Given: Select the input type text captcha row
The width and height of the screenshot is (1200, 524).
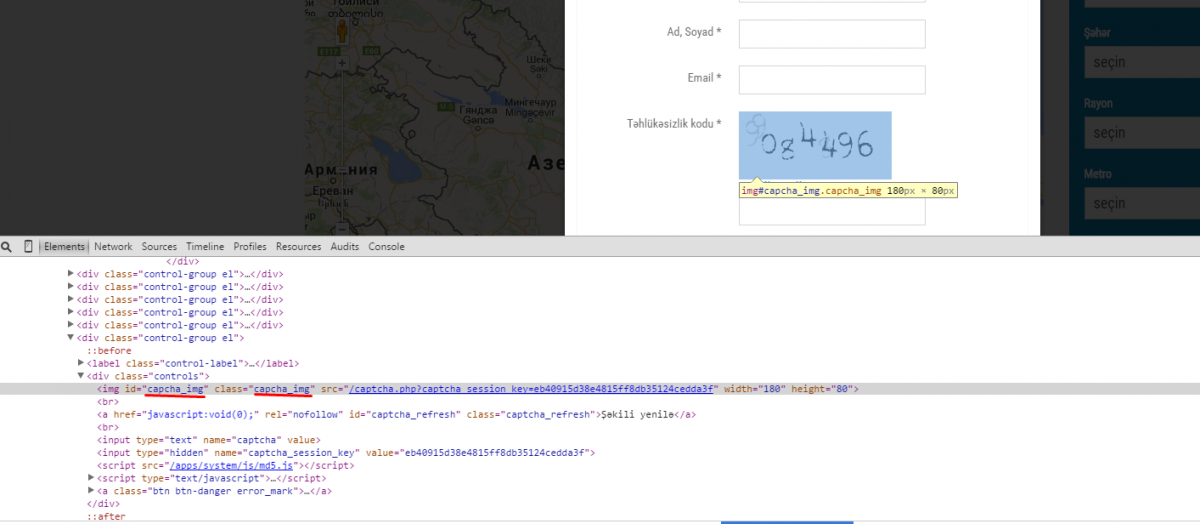Looking at the screenshot, I should pyautogui.click(x=208, y=440).
